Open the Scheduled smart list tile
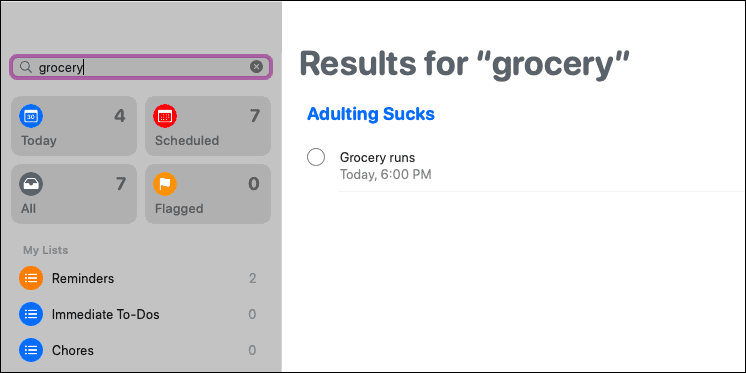Screen dimensions: 746x373 pyautogui.click(x=208, y=126)
